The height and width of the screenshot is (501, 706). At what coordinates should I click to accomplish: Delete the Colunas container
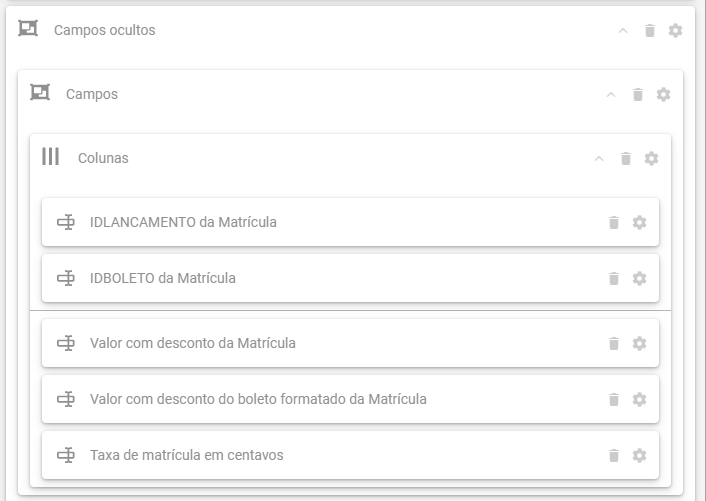(x=626, y=158)
